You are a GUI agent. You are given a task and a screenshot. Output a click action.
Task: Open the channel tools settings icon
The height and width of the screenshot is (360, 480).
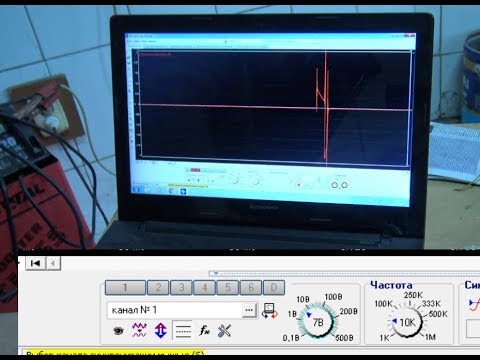224,331
